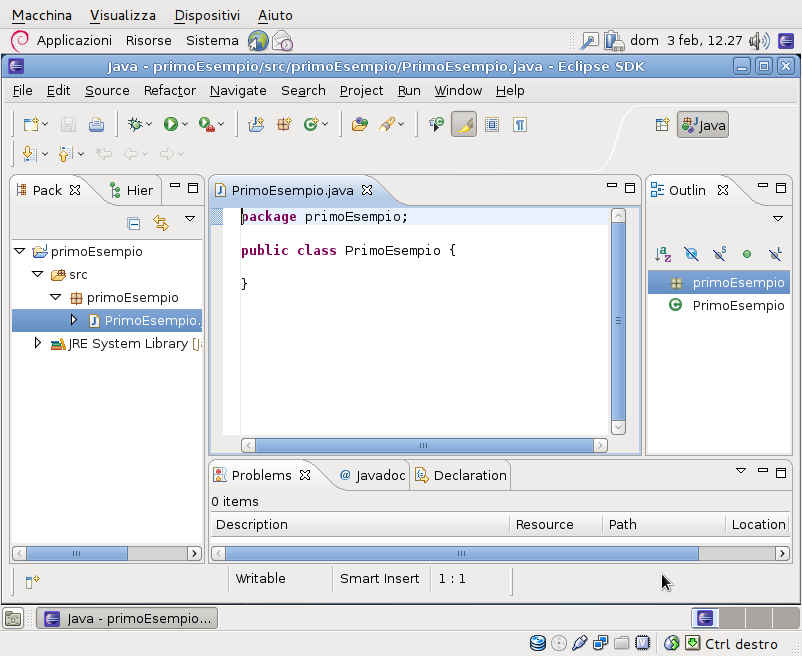
Task: Click Java - primoEsempio taskbar button
Action: coord(127,618)
